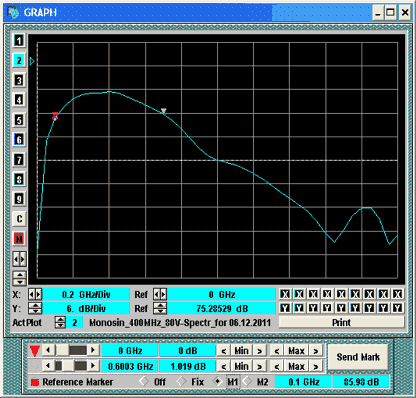The width and height of the screenshot is (416, 398).
Task: Select plot number 6 button
Action: (19, 139)
